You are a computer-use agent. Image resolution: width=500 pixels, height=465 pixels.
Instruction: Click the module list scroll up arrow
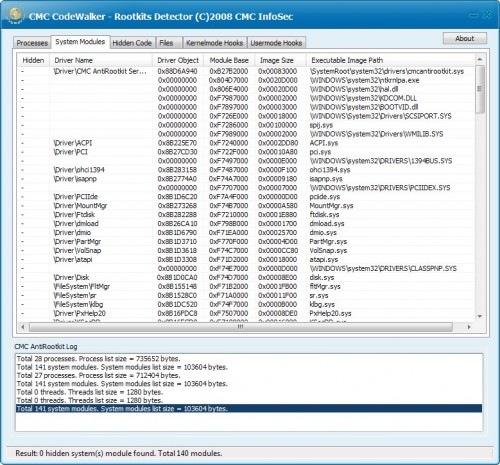click(480, 59)
